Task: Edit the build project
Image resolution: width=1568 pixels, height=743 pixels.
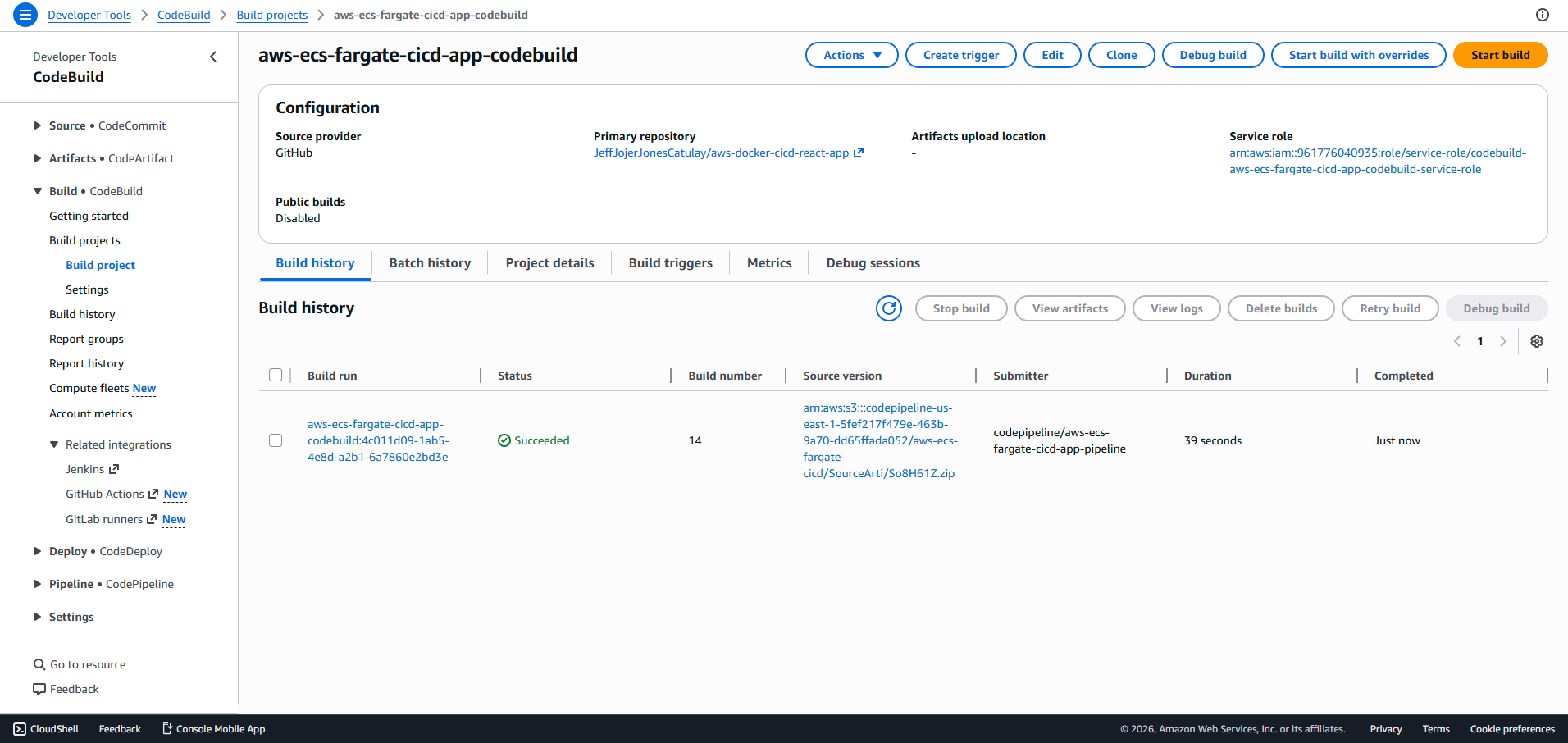Action: pos(1052,55)
